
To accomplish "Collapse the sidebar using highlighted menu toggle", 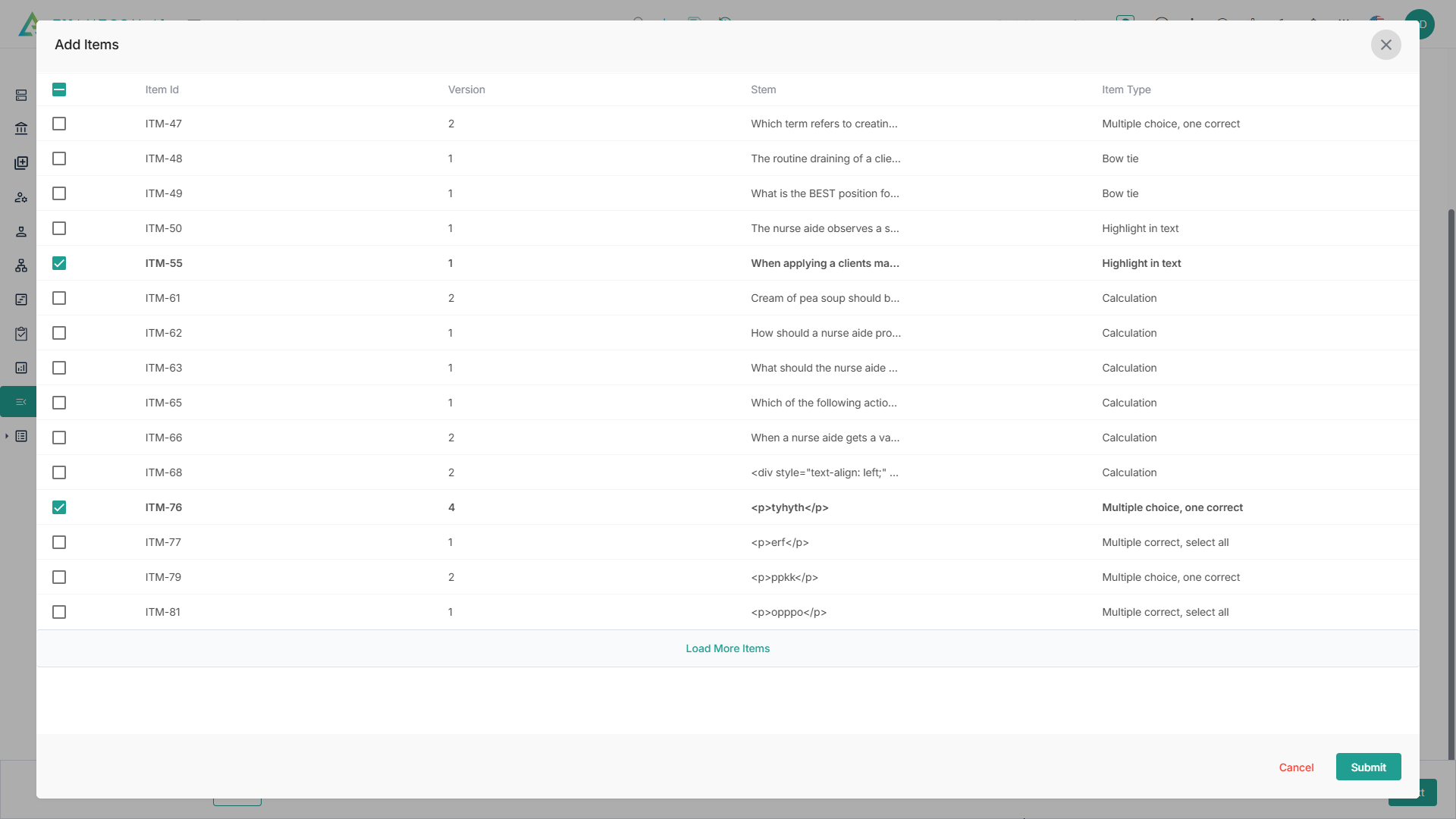I will [20, 402].
